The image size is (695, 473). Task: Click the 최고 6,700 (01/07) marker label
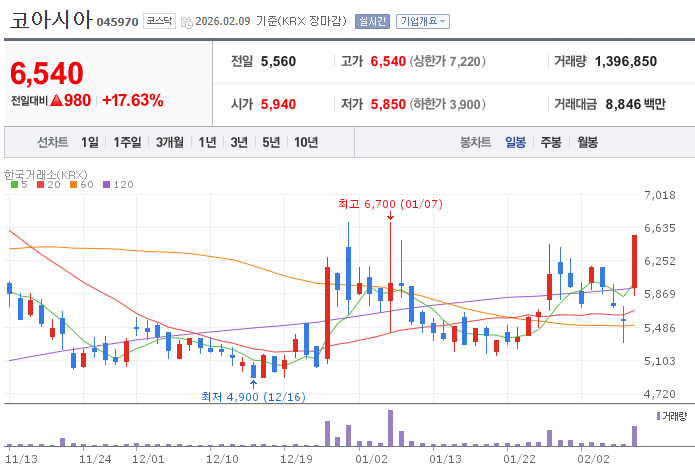pyautogui.click(x=390, y=204)
